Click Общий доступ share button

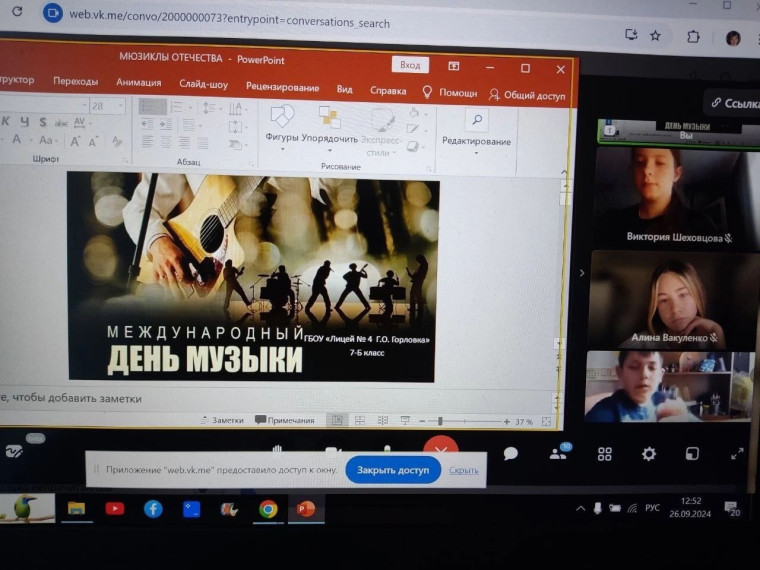527,95
